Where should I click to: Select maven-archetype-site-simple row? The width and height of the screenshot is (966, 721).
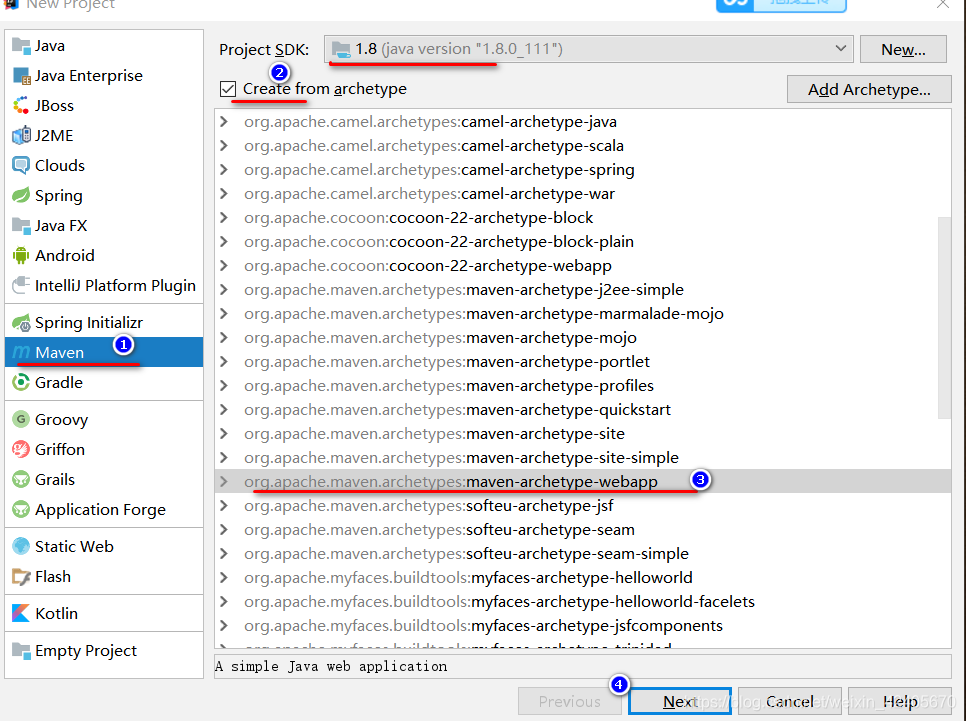pos(582,458)
